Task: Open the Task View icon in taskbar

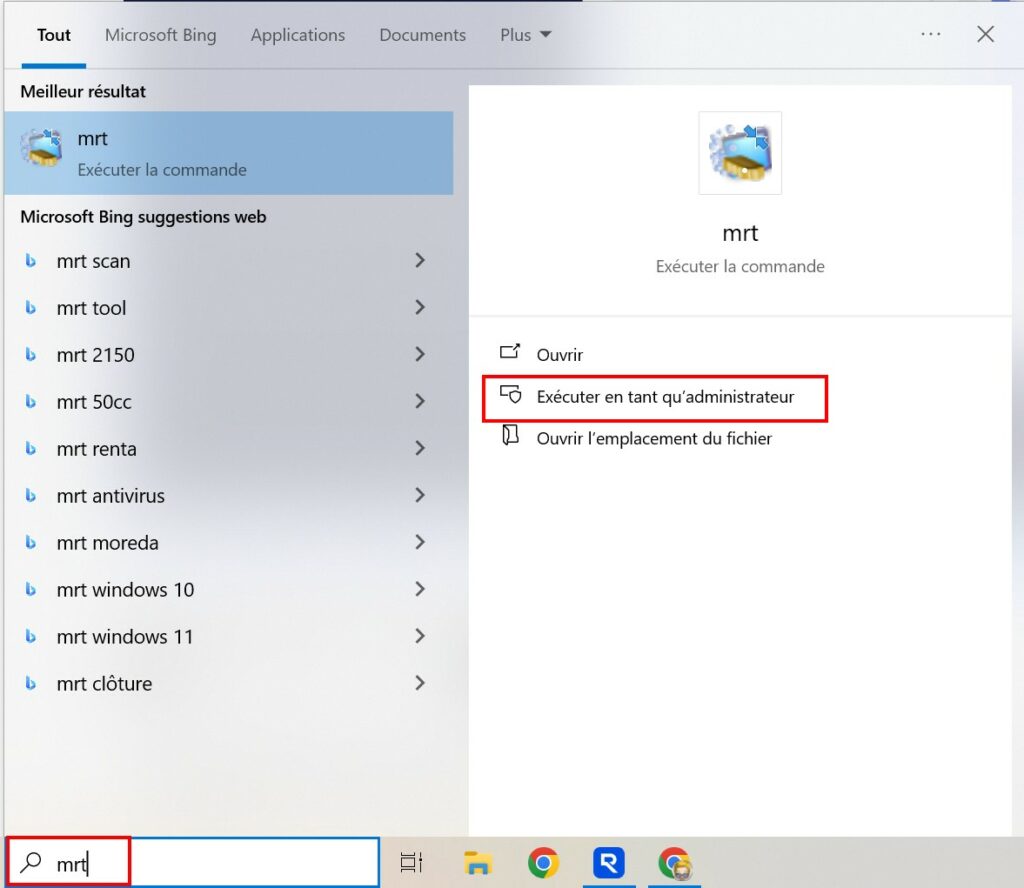Action: pos(411,862)
